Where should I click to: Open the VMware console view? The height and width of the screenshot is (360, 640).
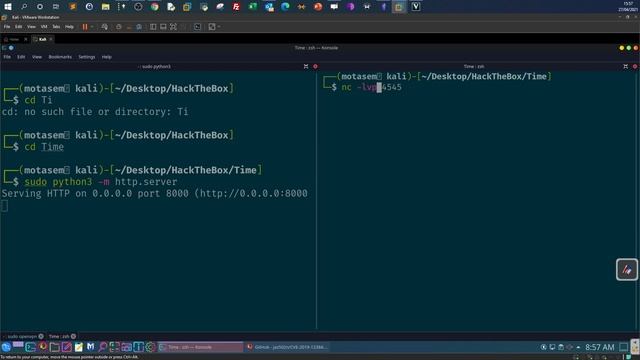coord(198,27)
